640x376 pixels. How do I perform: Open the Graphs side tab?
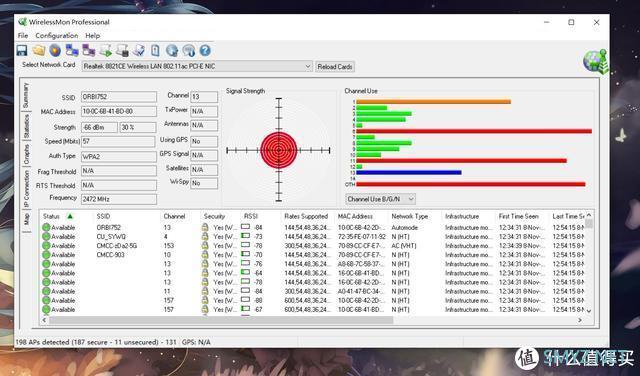click(x=26, y=154)
